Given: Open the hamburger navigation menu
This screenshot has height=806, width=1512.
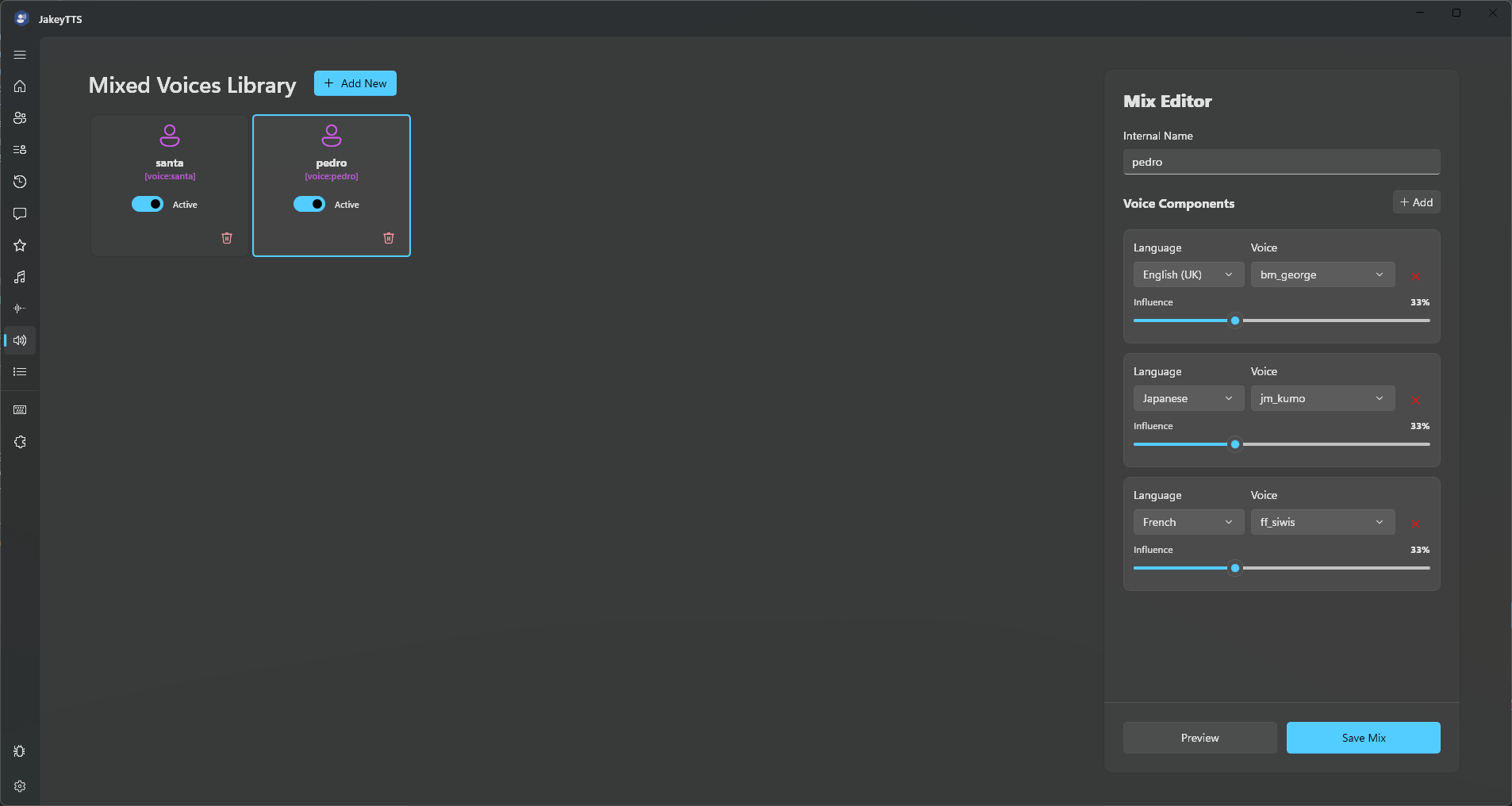Looking at the screenshot, I should (20, 55).
